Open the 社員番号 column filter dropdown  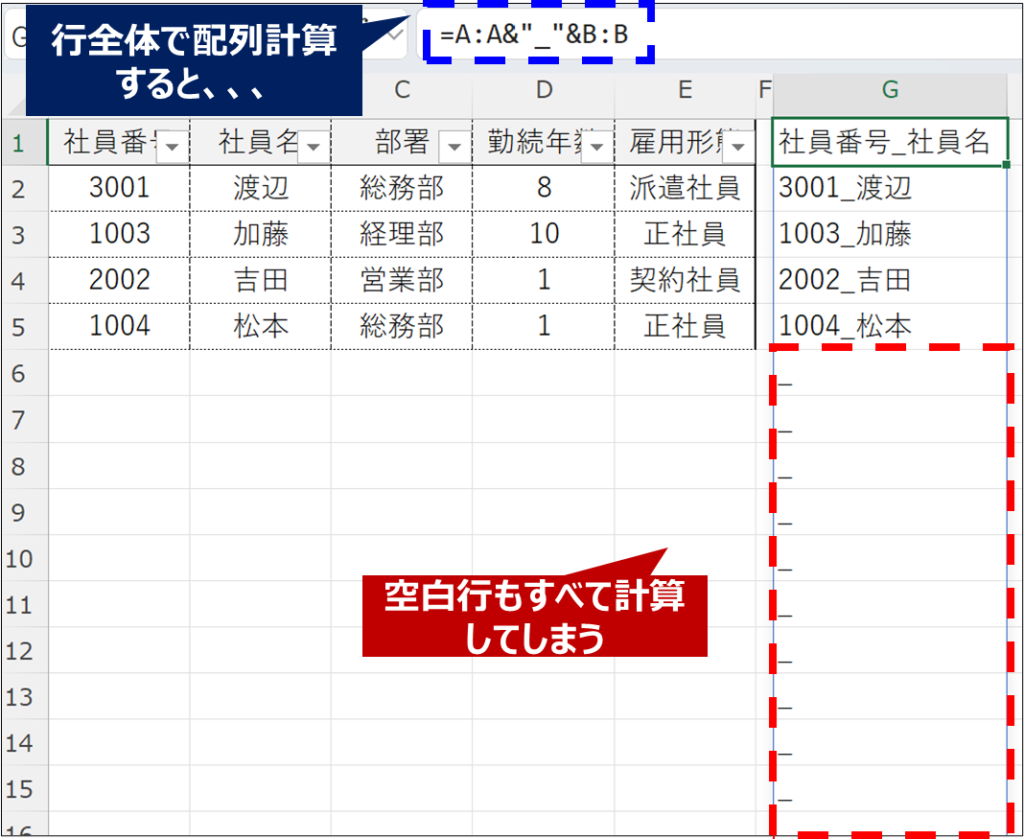(x=173, y=147)
